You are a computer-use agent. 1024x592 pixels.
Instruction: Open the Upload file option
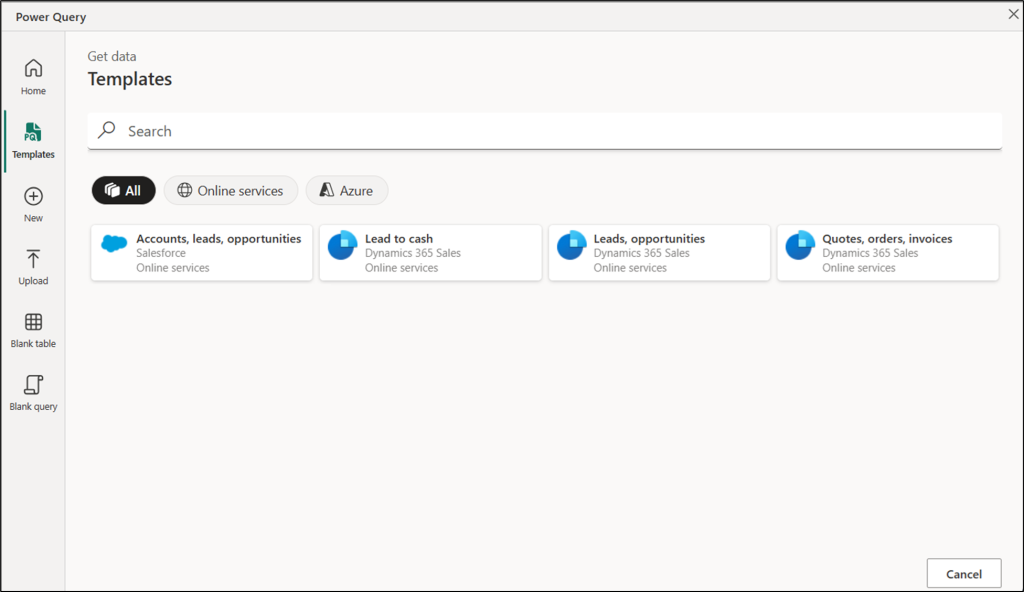pyautogui.click(x=33, y=267)
